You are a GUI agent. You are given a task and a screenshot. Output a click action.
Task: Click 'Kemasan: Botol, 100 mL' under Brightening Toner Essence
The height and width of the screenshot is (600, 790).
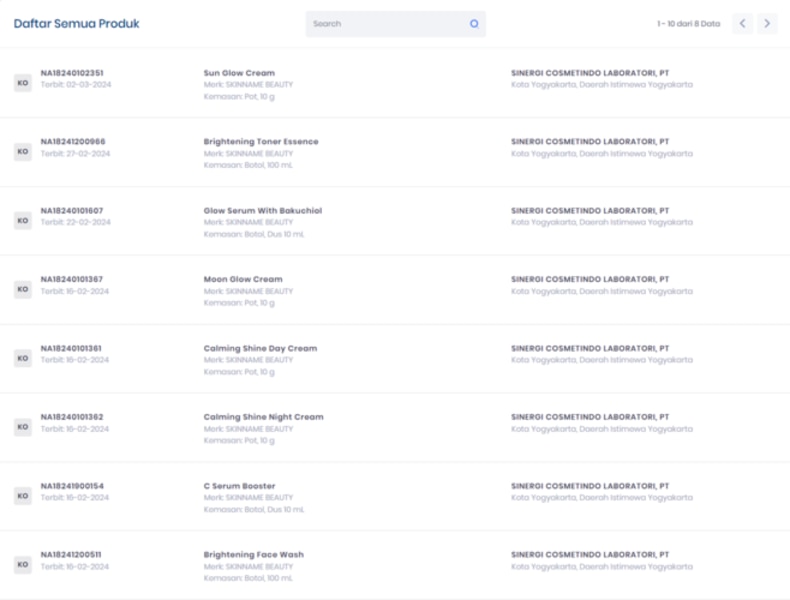pos(248,165)
